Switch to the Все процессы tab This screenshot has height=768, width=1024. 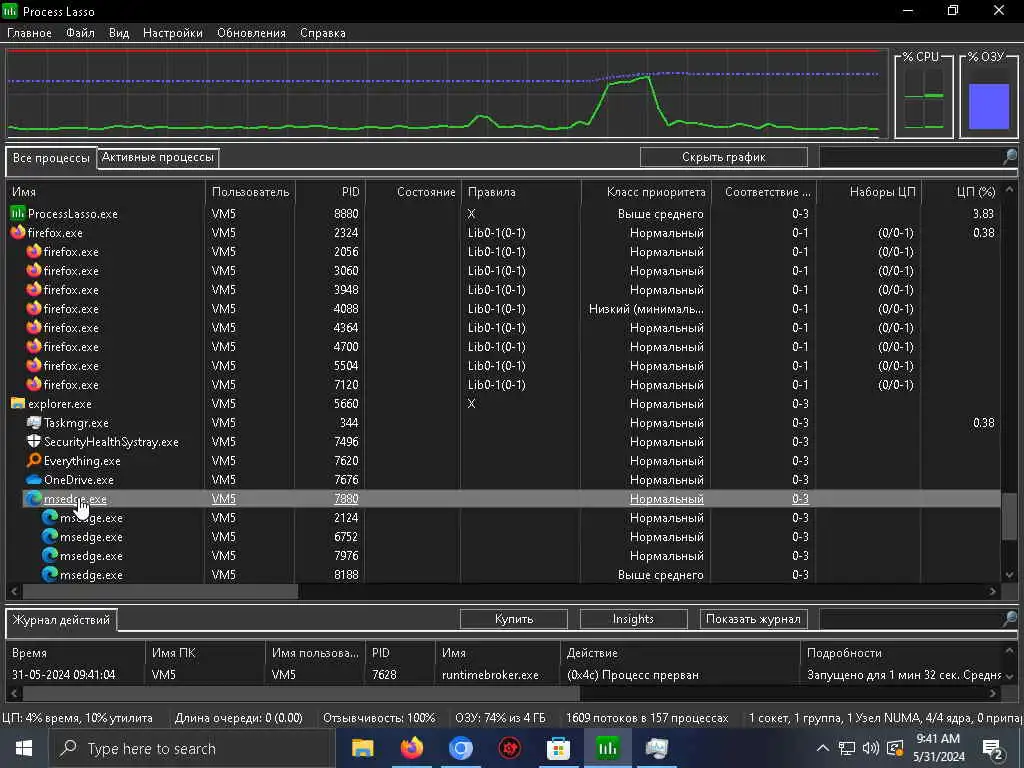click(x=52, y=158)
